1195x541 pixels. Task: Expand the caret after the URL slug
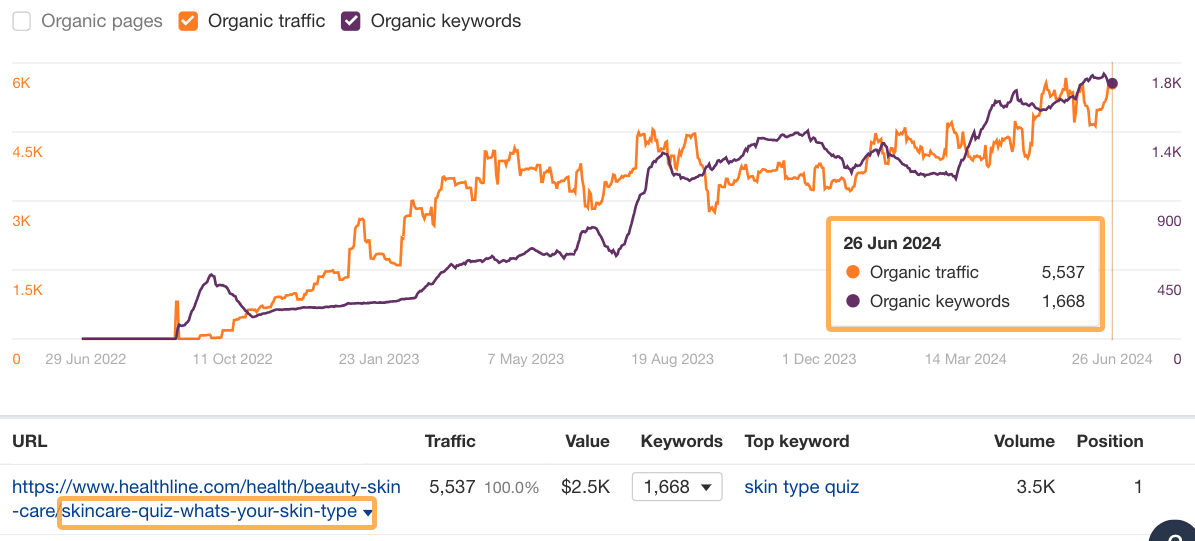coord(369,513)
